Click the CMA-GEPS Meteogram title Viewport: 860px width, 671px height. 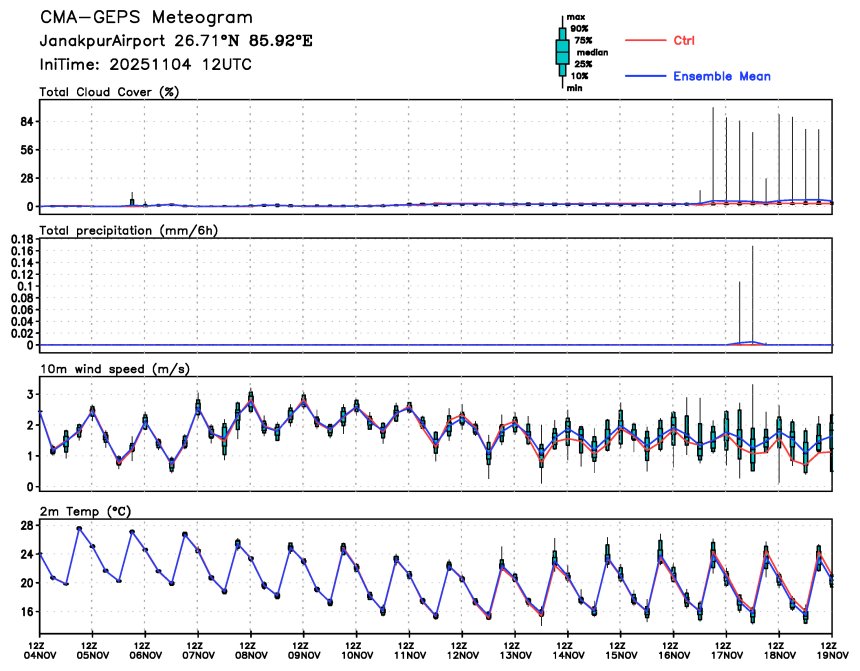[146, 18]
